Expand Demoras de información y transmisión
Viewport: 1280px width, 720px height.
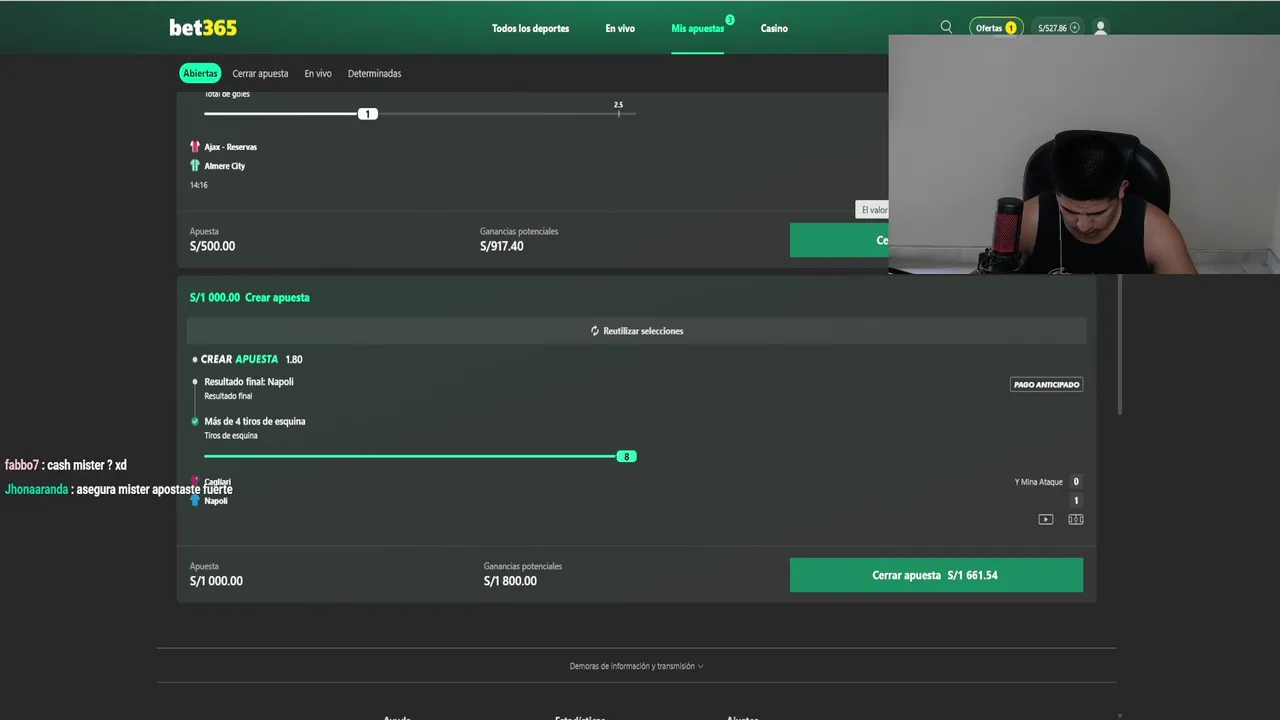click(x=636, y=666)
